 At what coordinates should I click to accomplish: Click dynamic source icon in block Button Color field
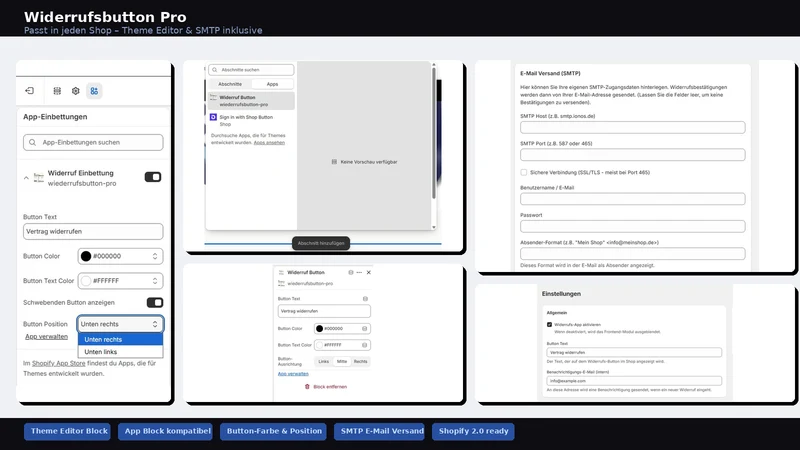(365, 329)
